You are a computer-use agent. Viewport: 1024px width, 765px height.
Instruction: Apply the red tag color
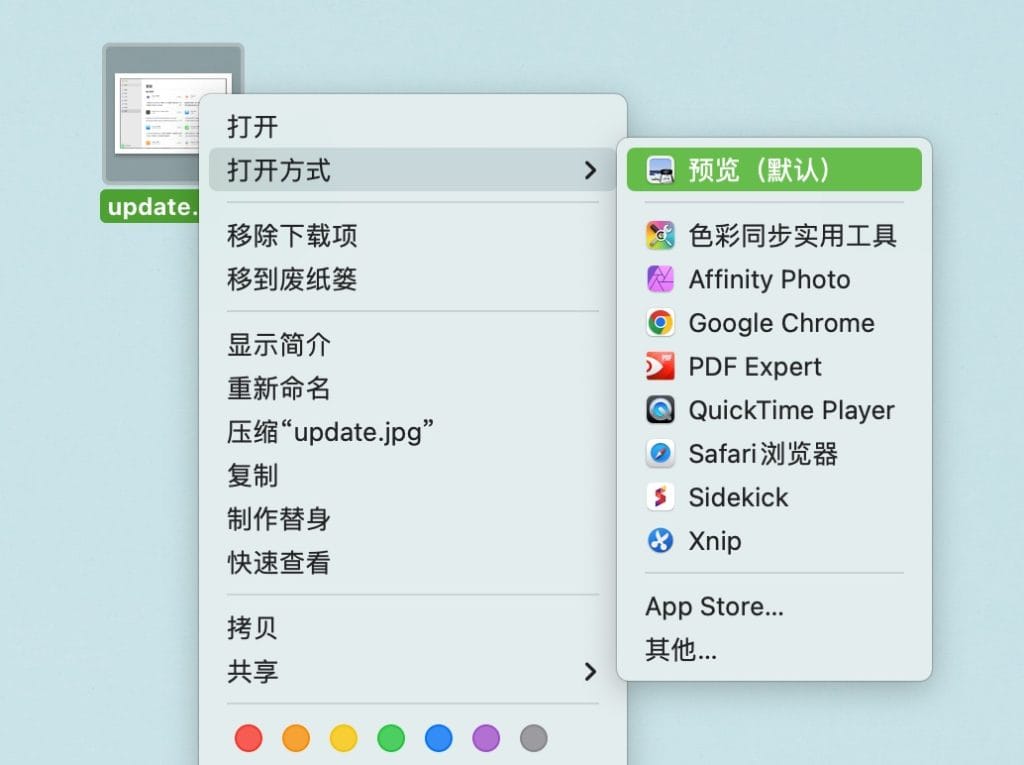pos(248,738)
